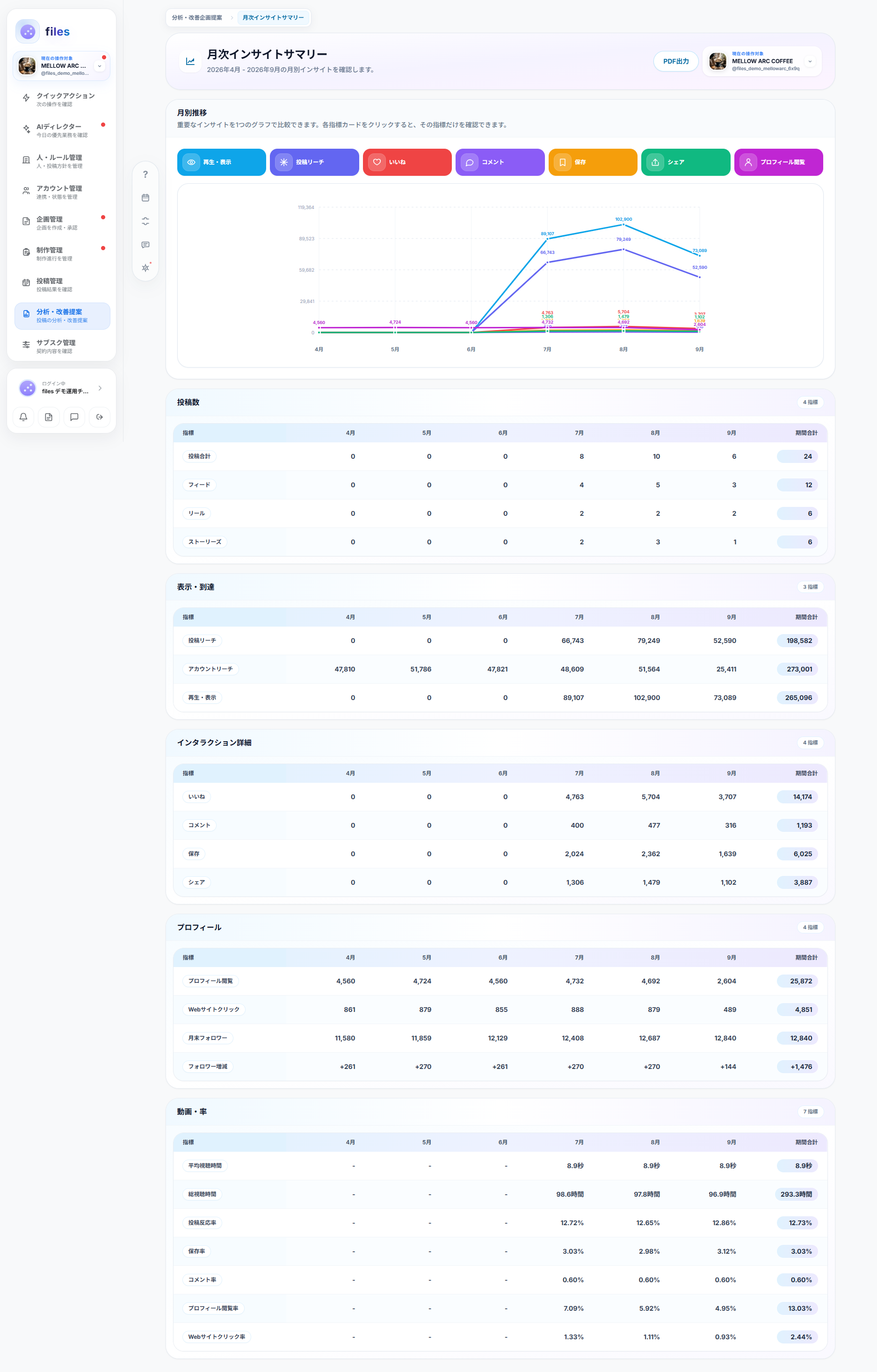
Task: Click the message icon in floating toolbar
Action: coord(145,245)
